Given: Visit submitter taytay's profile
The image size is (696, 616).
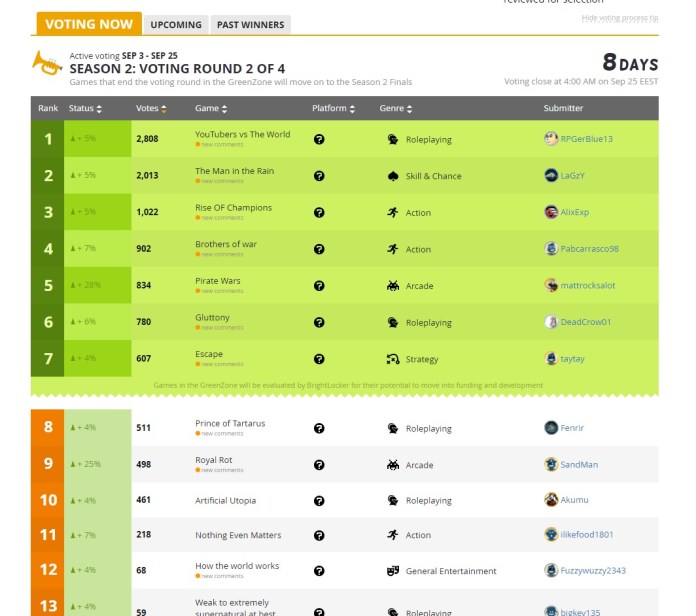Looking at the screenshot, I should tap(572, 359).
